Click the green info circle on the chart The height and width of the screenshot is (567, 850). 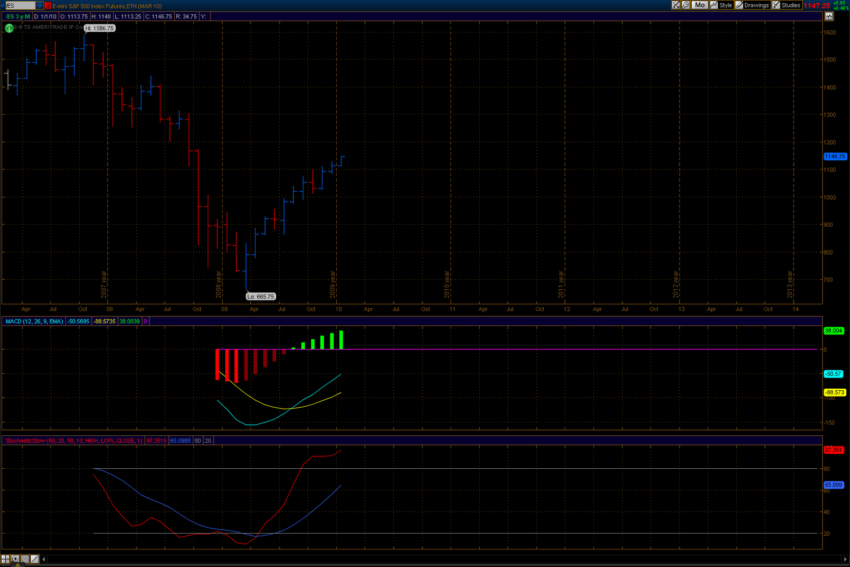point(9,28)
